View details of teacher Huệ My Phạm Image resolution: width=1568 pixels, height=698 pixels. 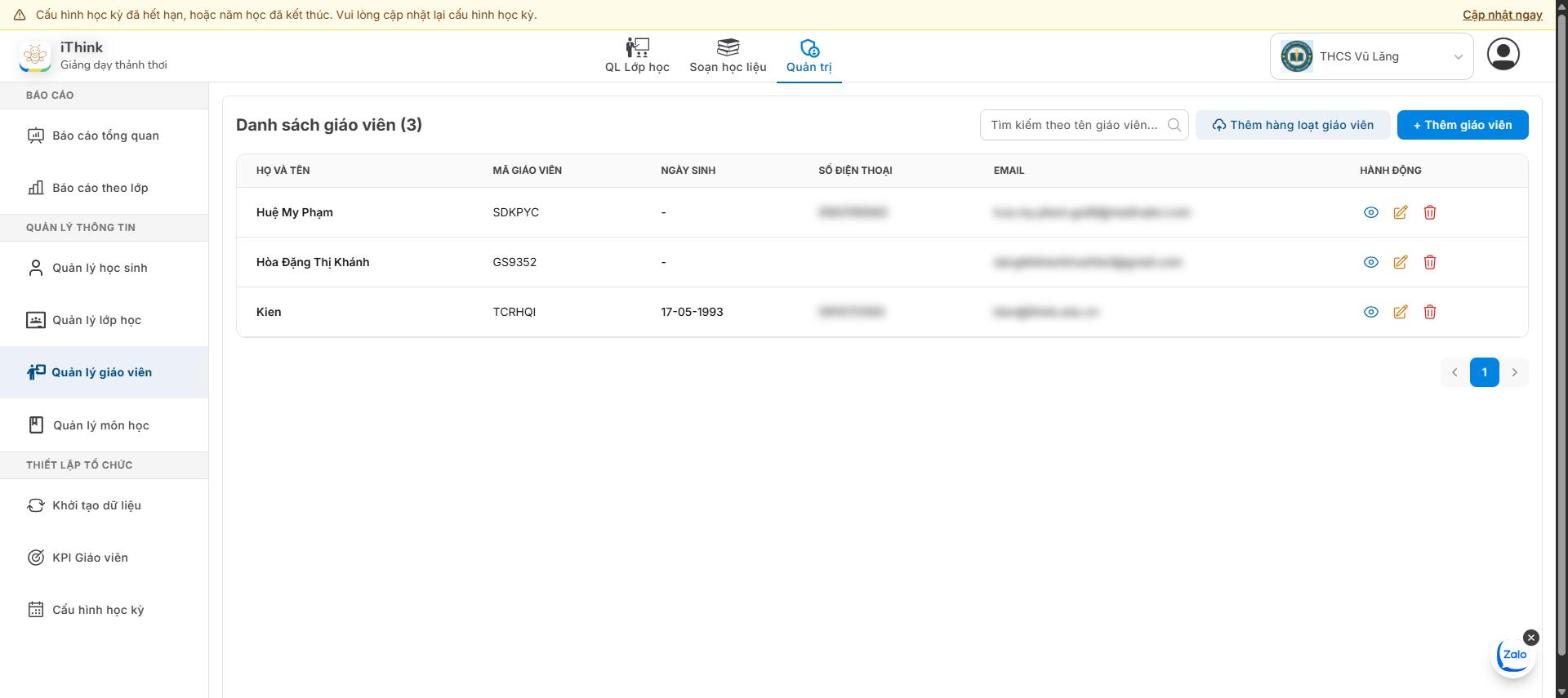point(1371,212)
